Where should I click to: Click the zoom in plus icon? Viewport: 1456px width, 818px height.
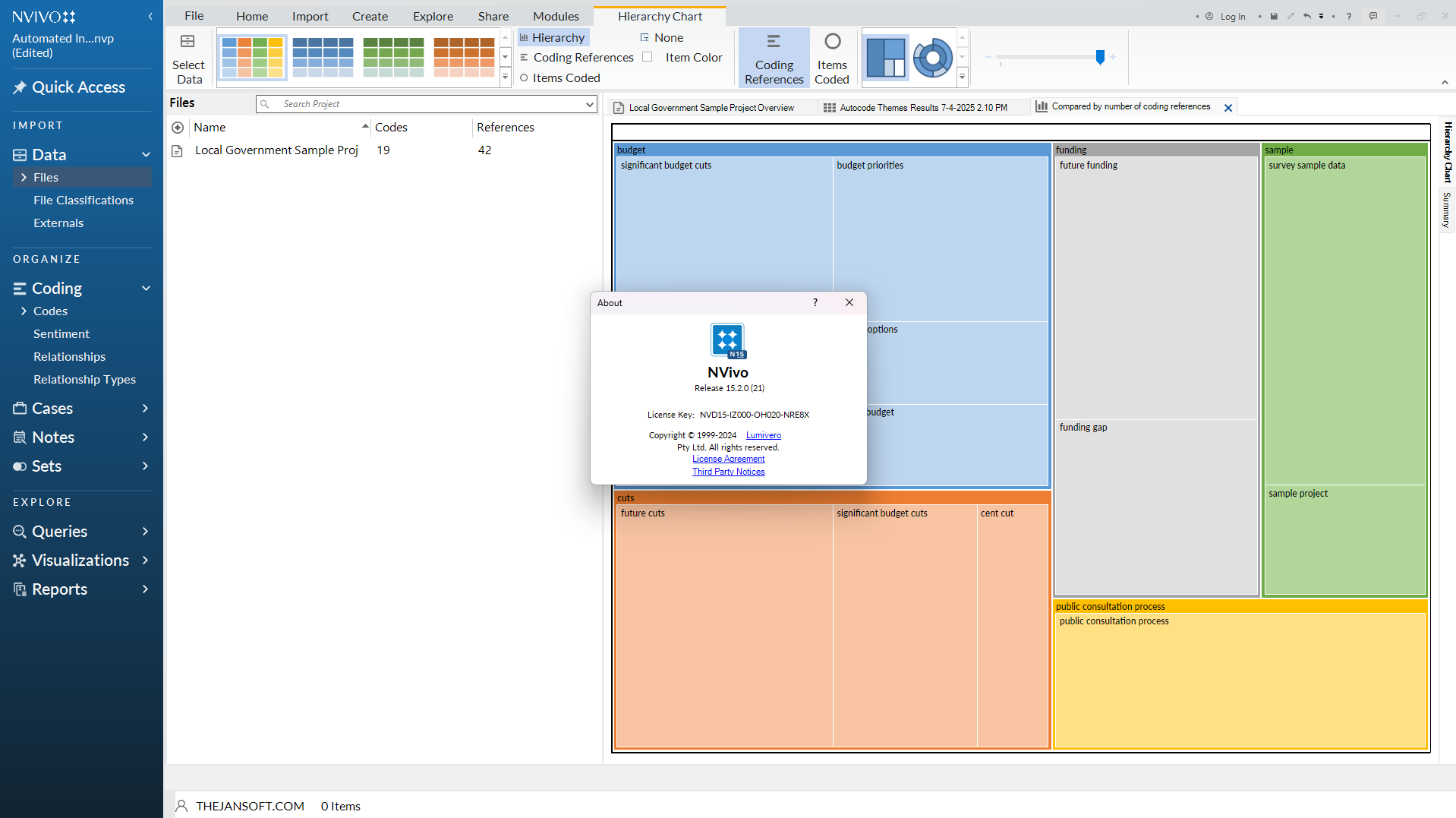[1113, 57]
